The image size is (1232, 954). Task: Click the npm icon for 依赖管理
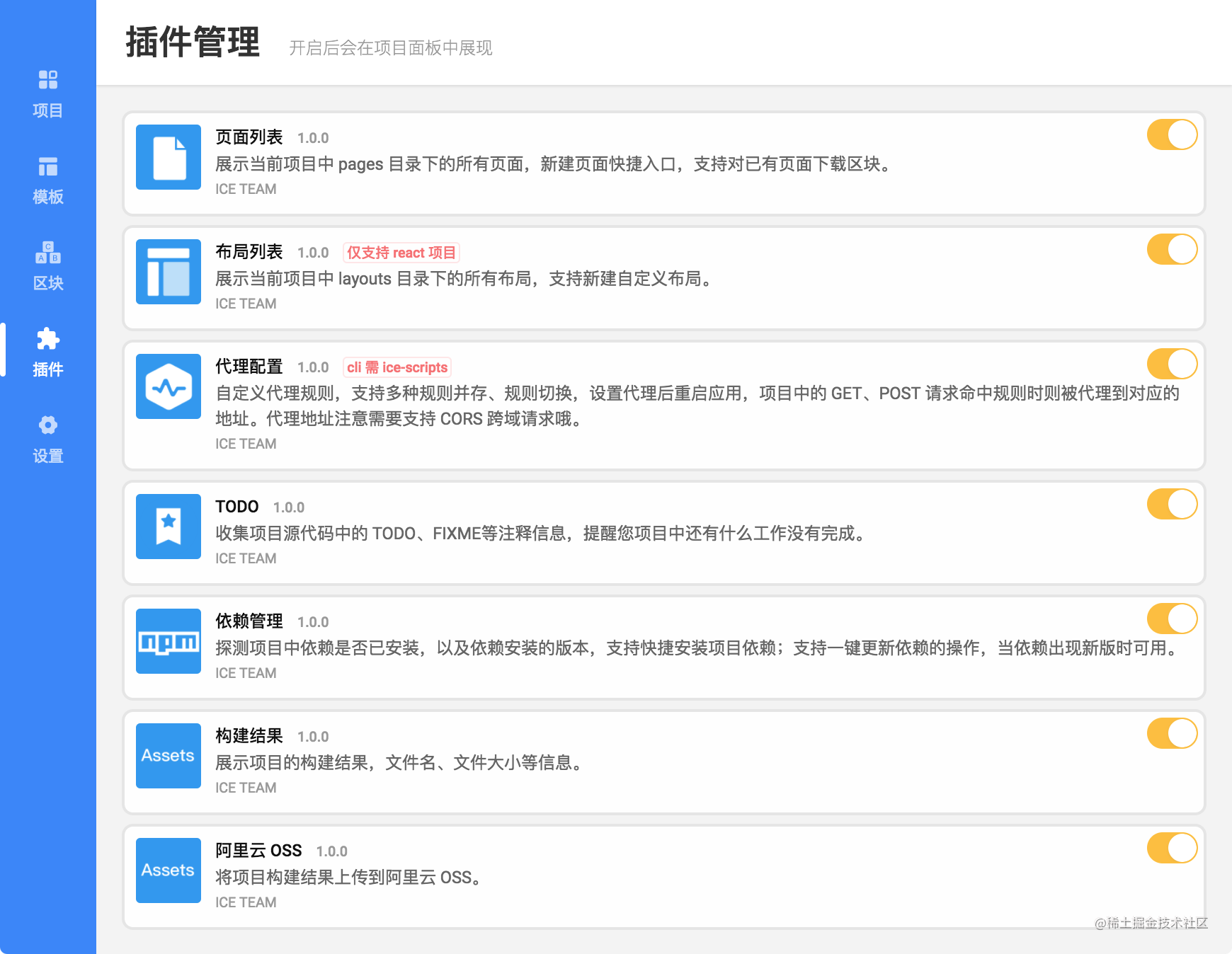point(169,641)
